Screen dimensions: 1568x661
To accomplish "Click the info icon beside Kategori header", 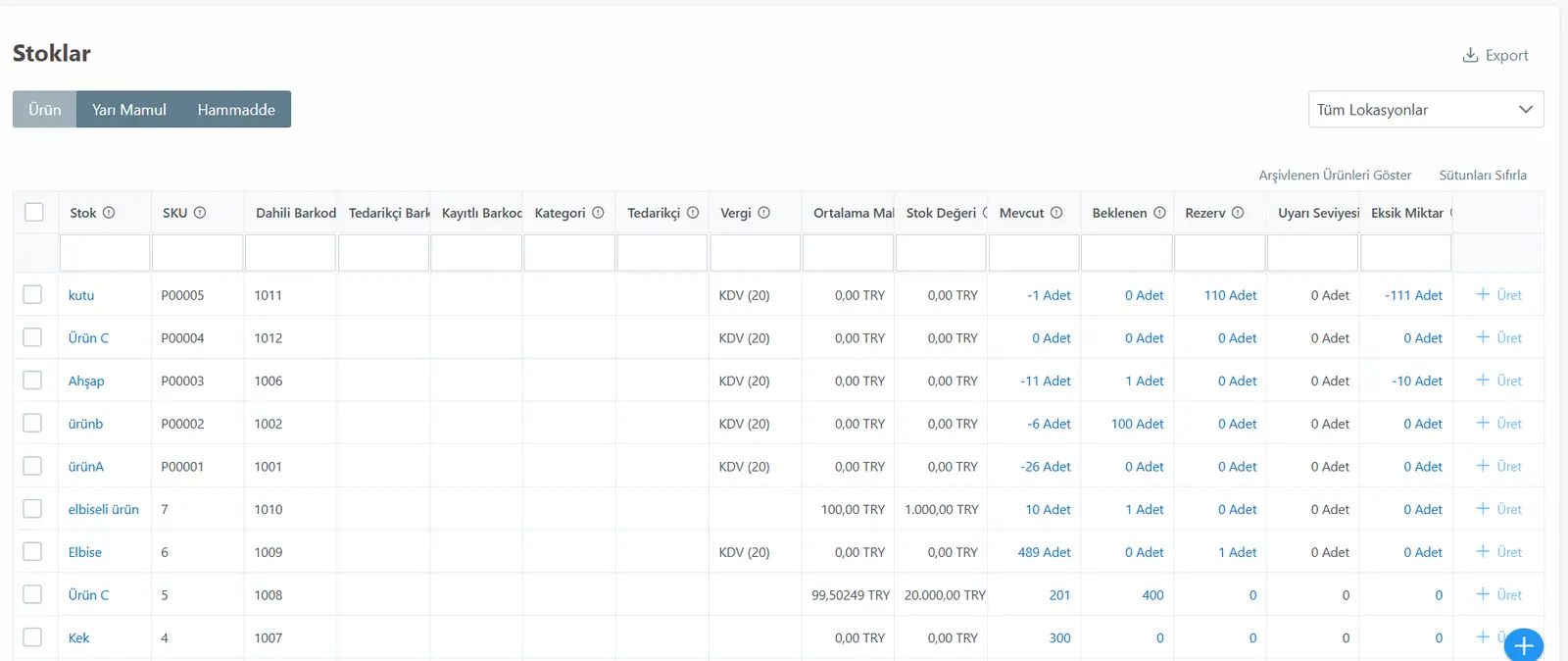I will [598, 213].
